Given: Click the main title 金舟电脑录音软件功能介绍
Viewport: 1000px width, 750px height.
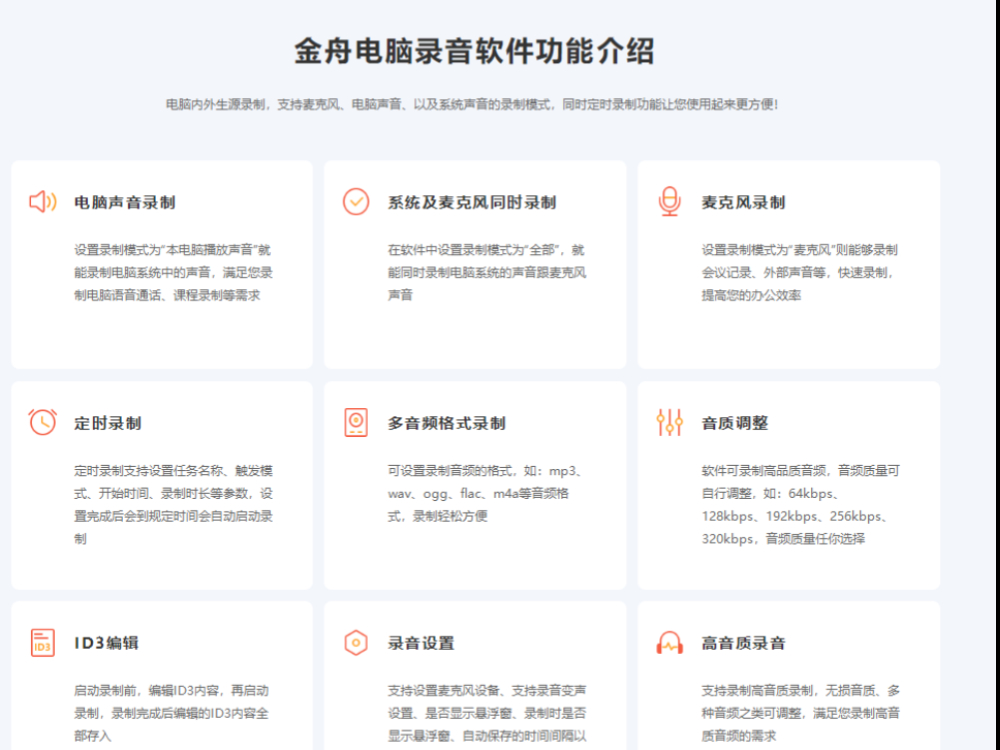Looking at the screenshot, I should (x=474, y=51).
